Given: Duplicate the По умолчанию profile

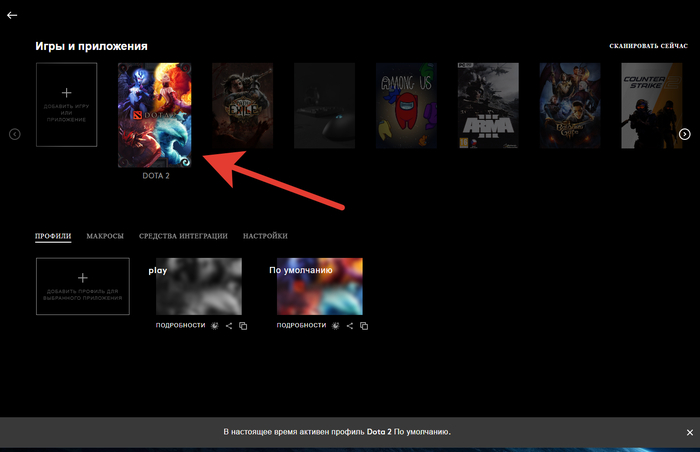Looking at the screenshot, I should [x=364, y=326].
